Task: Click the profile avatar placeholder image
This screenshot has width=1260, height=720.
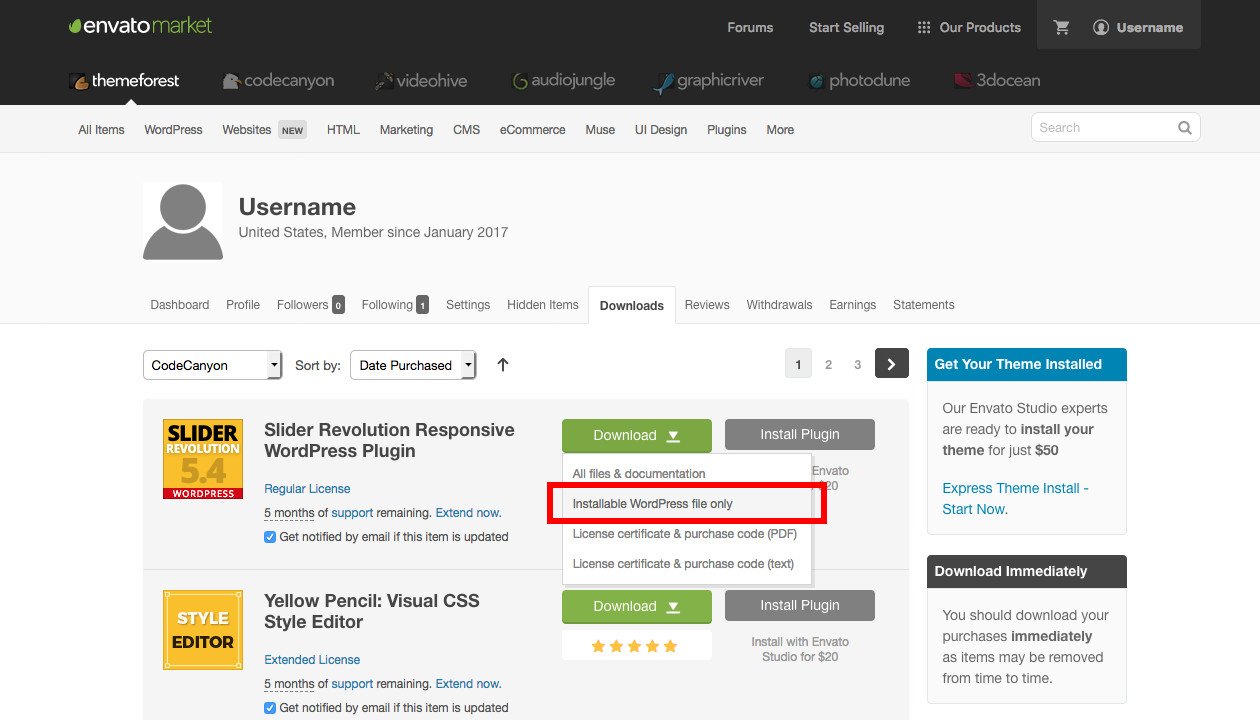Action: tap(183, 221)
